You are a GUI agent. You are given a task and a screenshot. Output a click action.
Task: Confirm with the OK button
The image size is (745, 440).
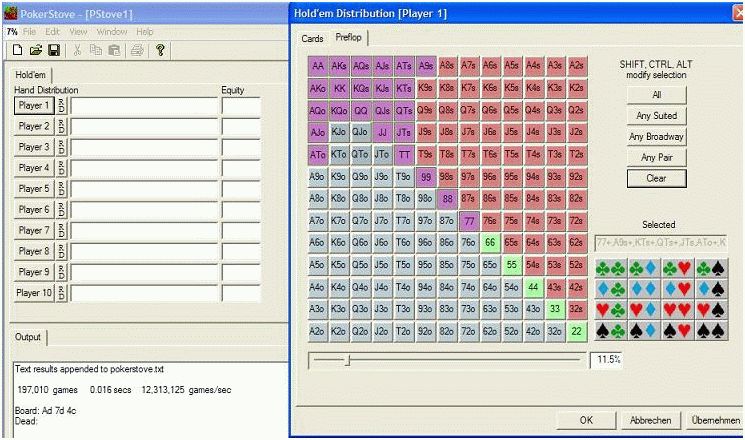coord(586,420)
